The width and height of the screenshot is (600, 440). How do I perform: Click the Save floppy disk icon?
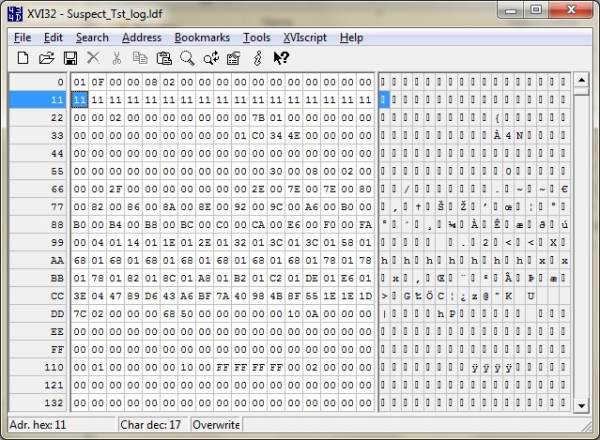(70, 59)
